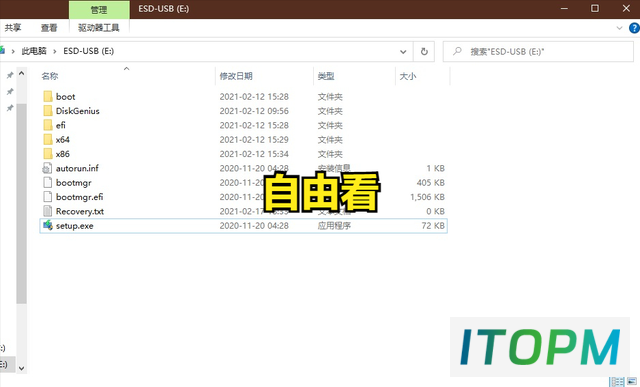This screenshot has width=640, height=387.
Task: Focus the search ESD-USB (E:) field
Action: [538, 51]
